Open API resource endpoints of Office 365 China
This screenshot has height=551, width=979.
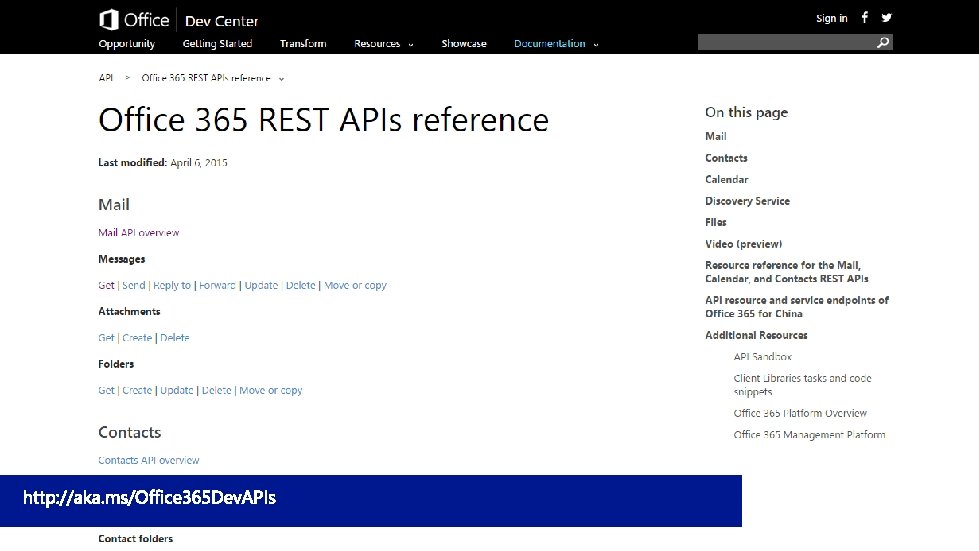[x=797, y=307]
